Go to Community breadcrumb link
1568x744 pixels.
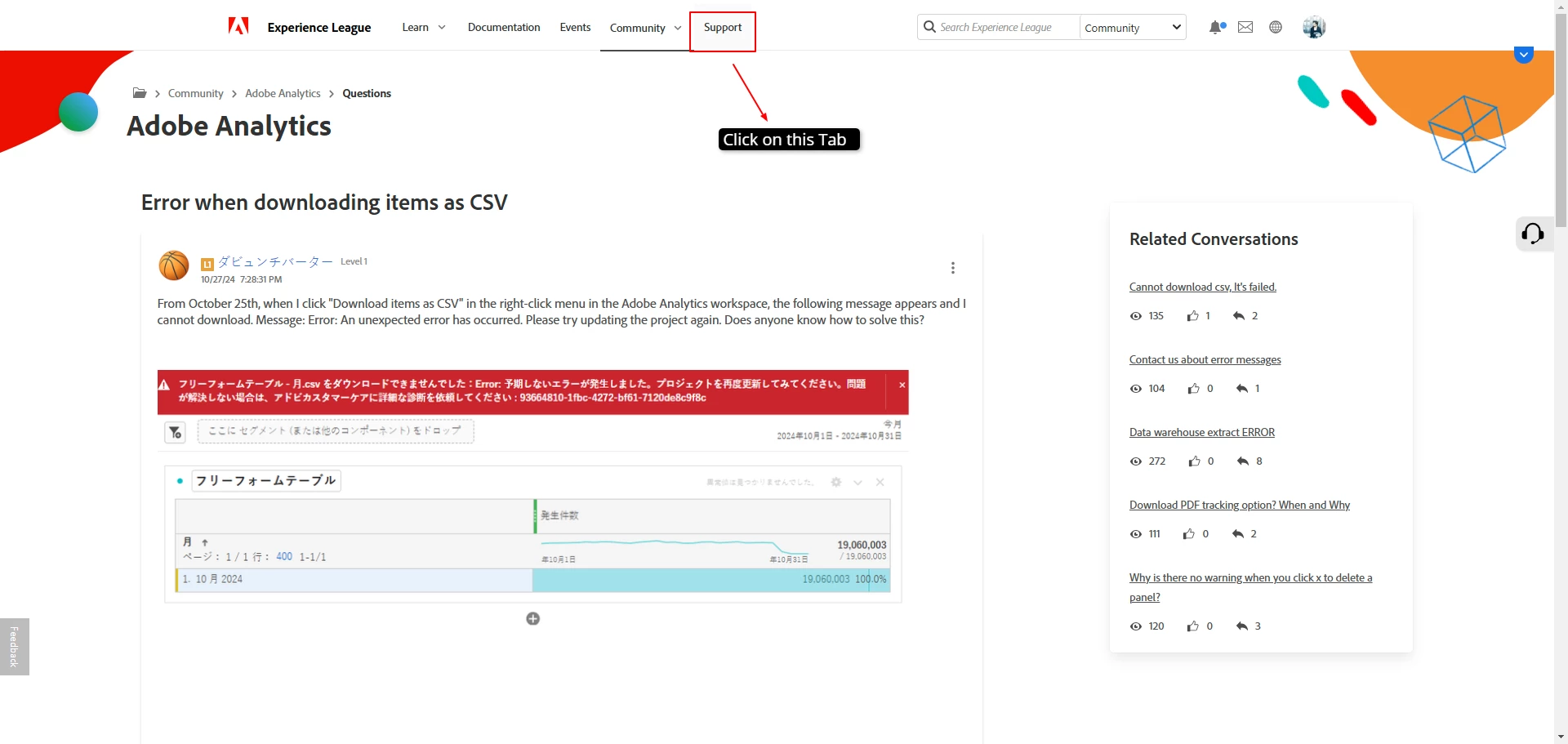pyautogui.click(x=195, y=93)
